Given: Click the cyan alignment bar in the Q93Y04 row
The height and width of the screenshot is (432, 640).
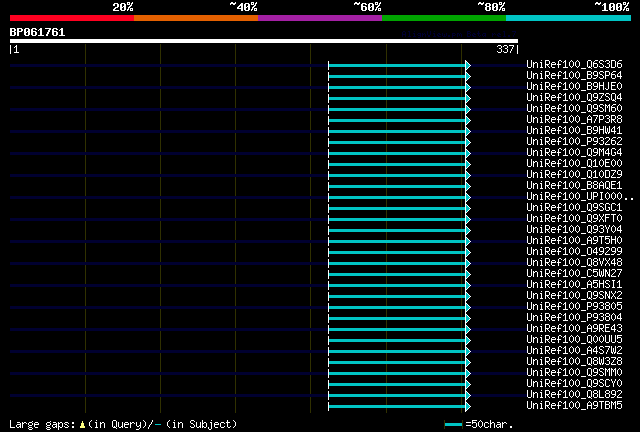Looking at the screenshot, I should click(397, 231).
